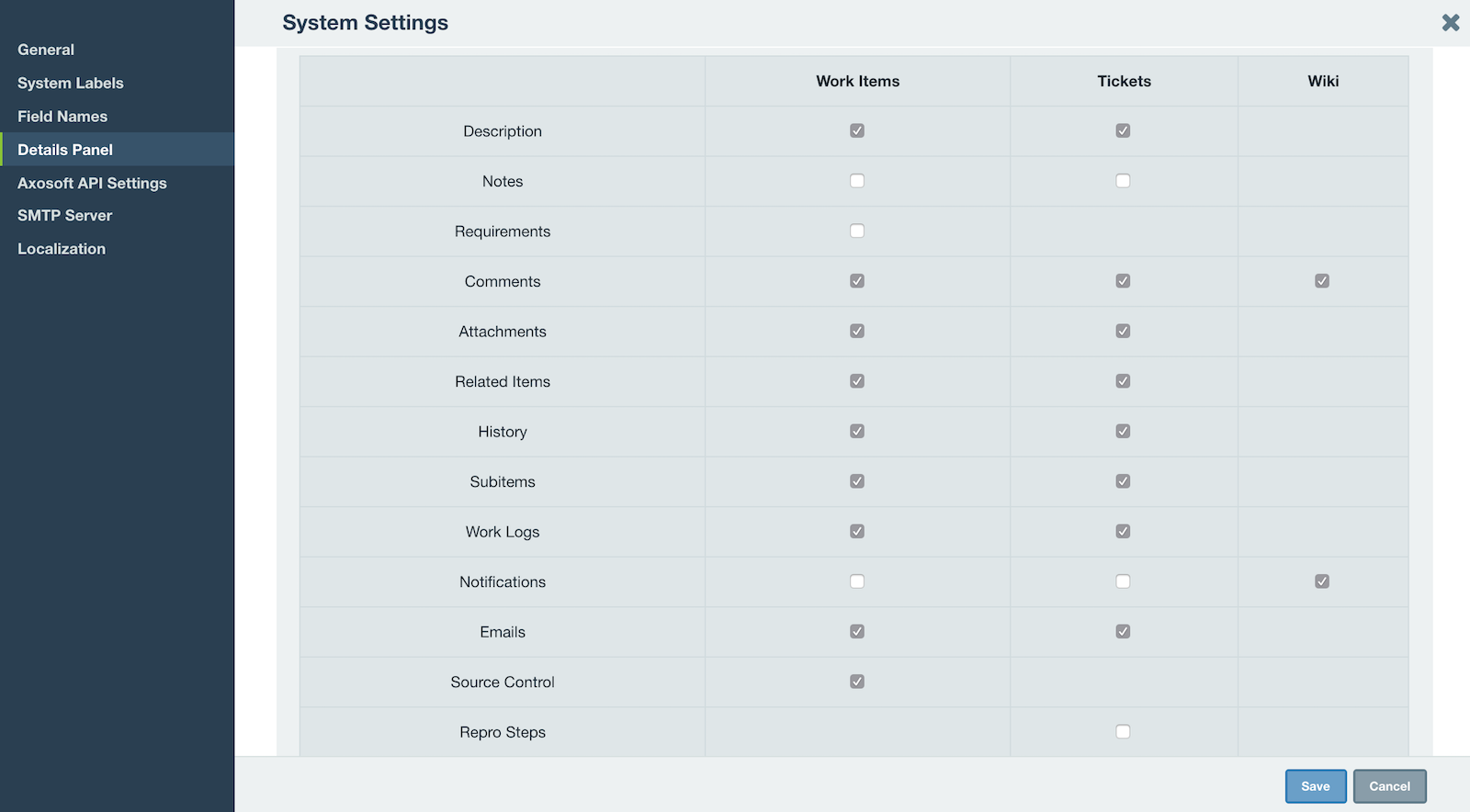The width and height of the screenshot is (1470, 812).
Task: Open the General settings section
Action: [x=46, y=50]
